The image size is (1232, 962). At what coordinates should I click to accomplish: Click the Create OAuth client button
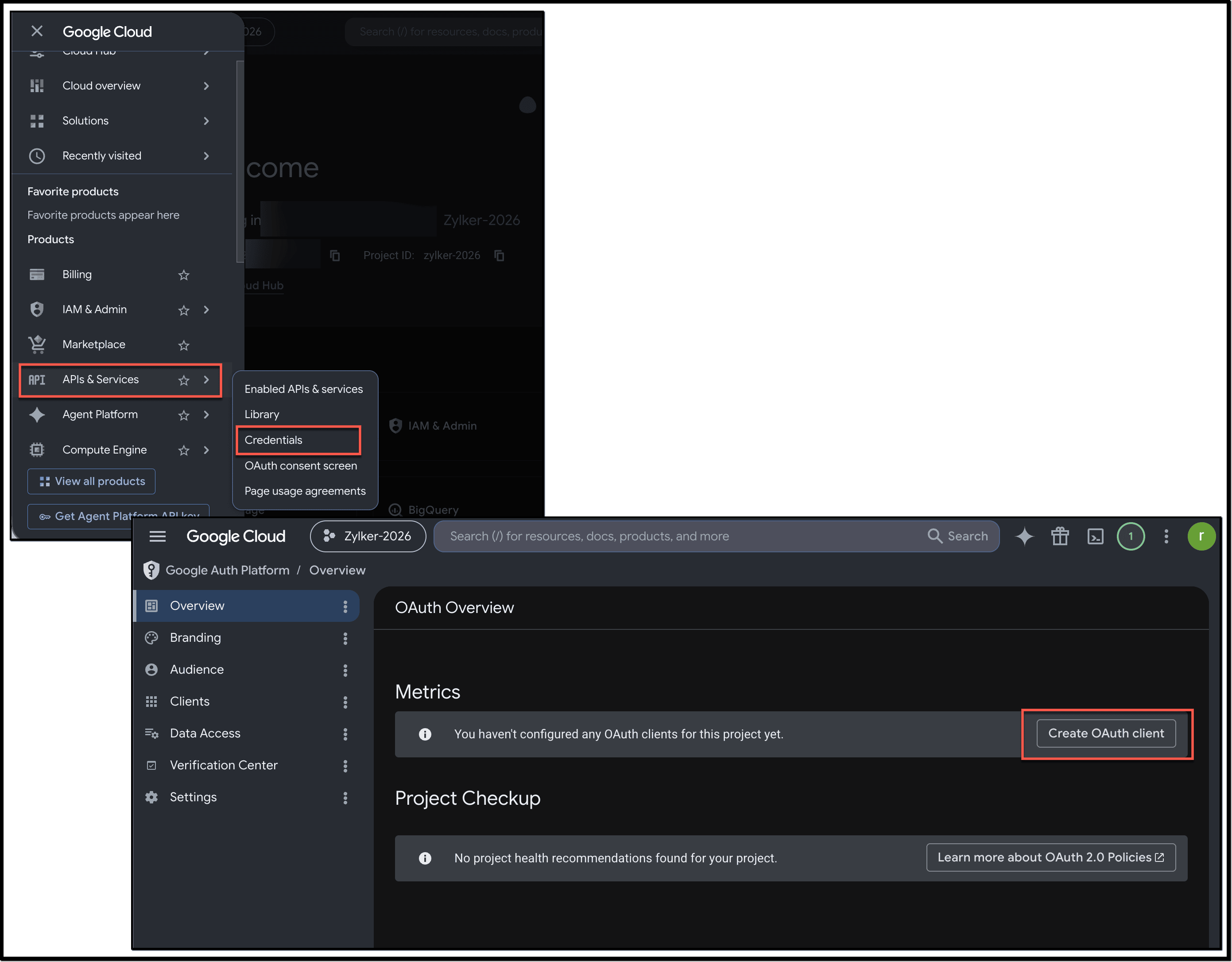(1106, 733)
